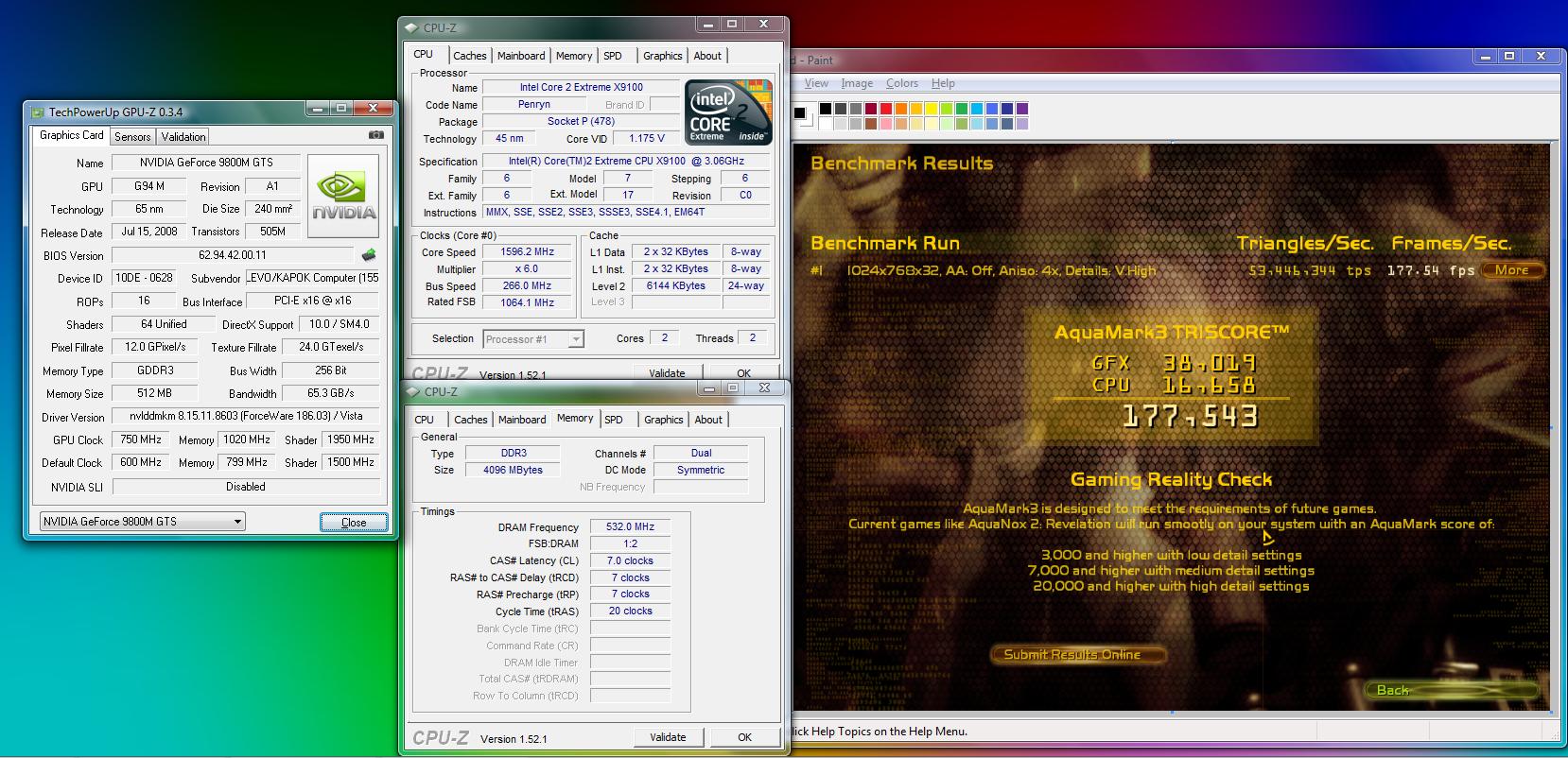Pick the black swatch in Paint palette
The image size is (1568, 758).
(826, 109)
